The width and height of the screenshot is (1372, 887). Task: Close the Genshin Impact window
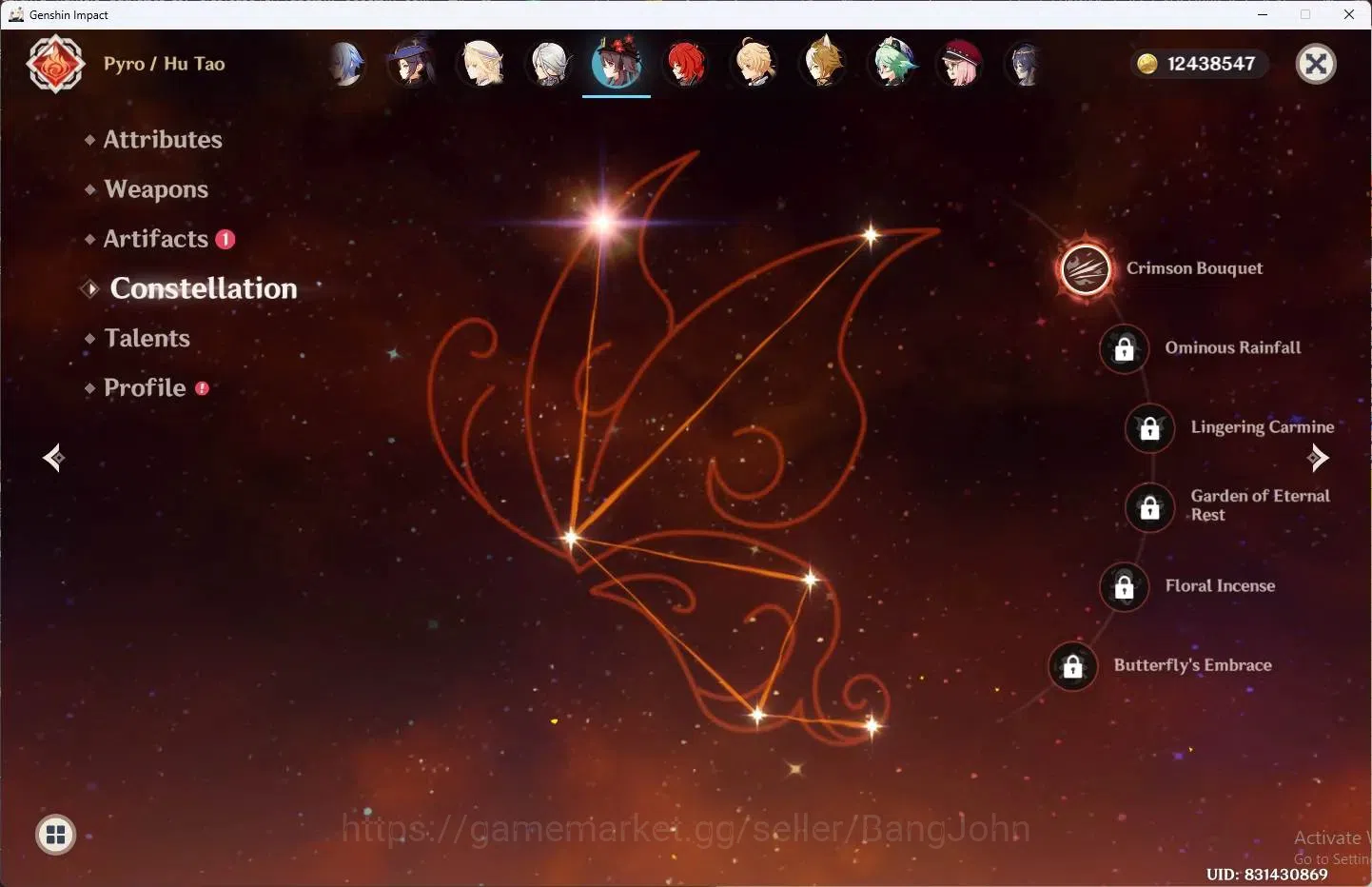(1349, 14)
